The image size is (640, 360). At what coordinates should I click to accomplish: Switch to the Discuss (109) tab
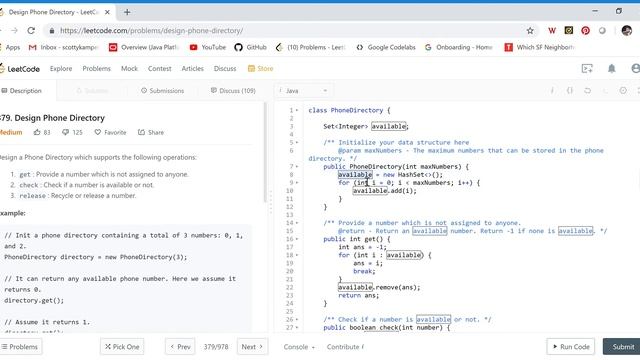click(233, 91)
